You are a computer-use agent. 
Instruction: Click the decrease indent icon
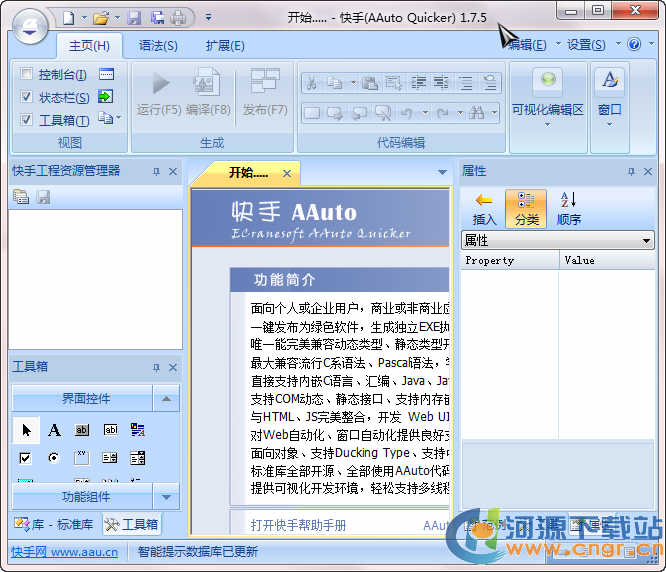click(441, 83)
